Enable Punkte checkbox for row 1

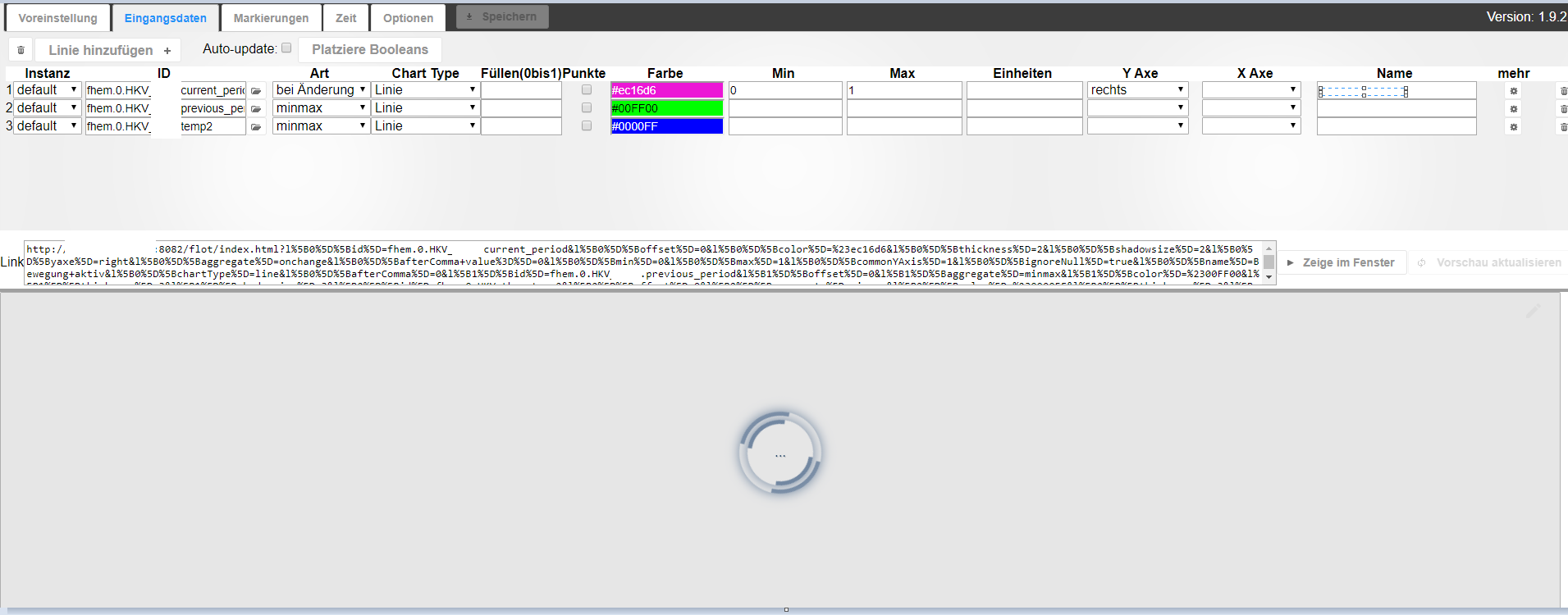[x=587, y=89]
